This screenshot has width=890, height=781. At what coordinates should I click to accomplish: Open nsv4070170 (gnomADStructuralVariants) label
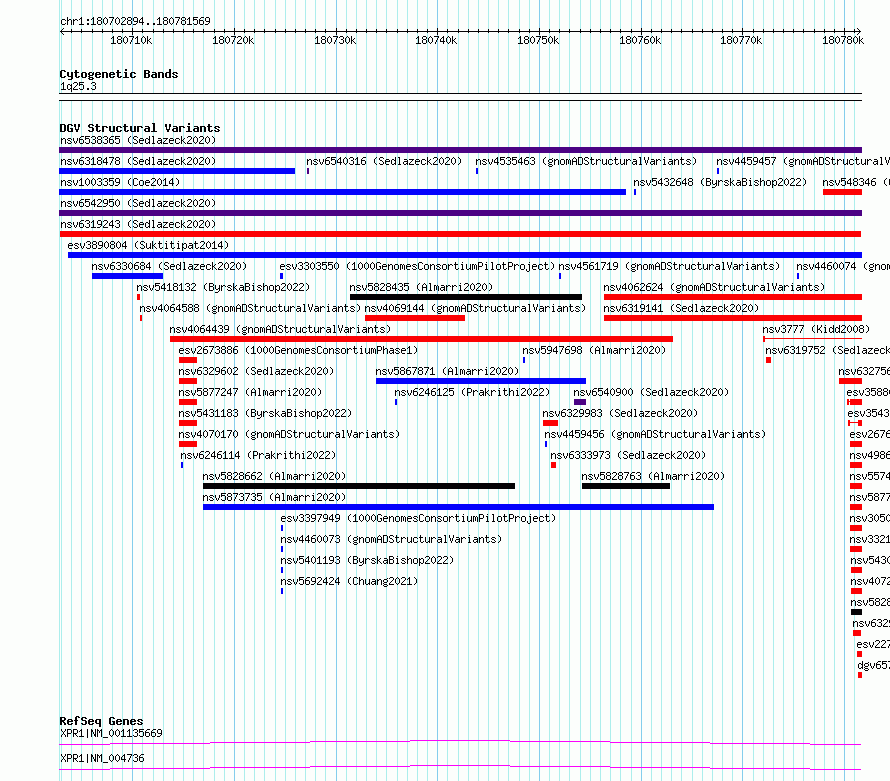[x=289, y=434]
